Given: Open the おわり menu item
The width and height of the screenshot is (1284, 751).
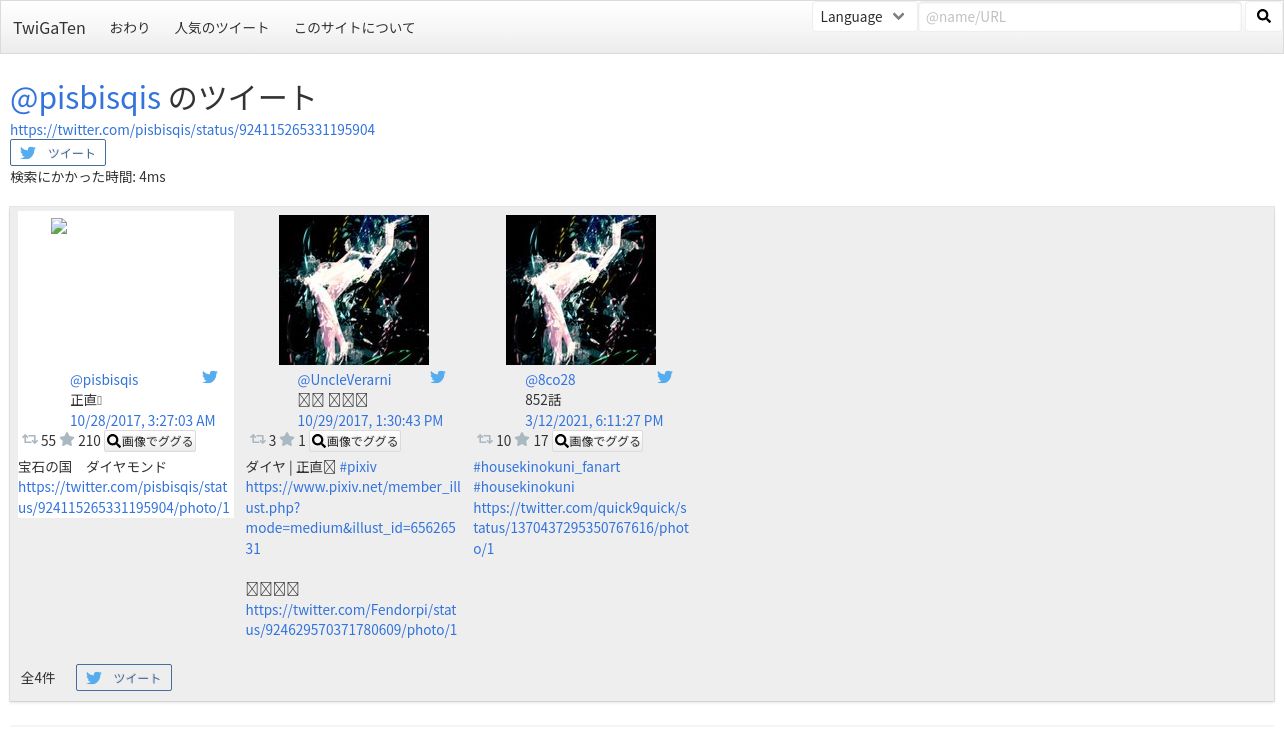Looking at the screenshot, I should tap(130, 28).
